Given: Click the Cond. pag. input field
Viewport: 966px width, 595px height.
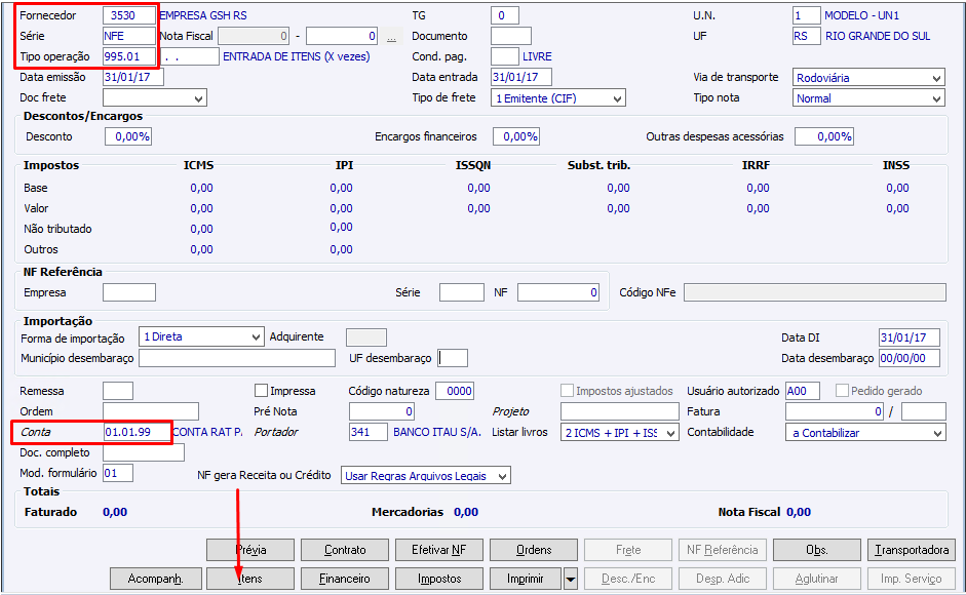Looking at the screenshot, I should coord(505,57).
